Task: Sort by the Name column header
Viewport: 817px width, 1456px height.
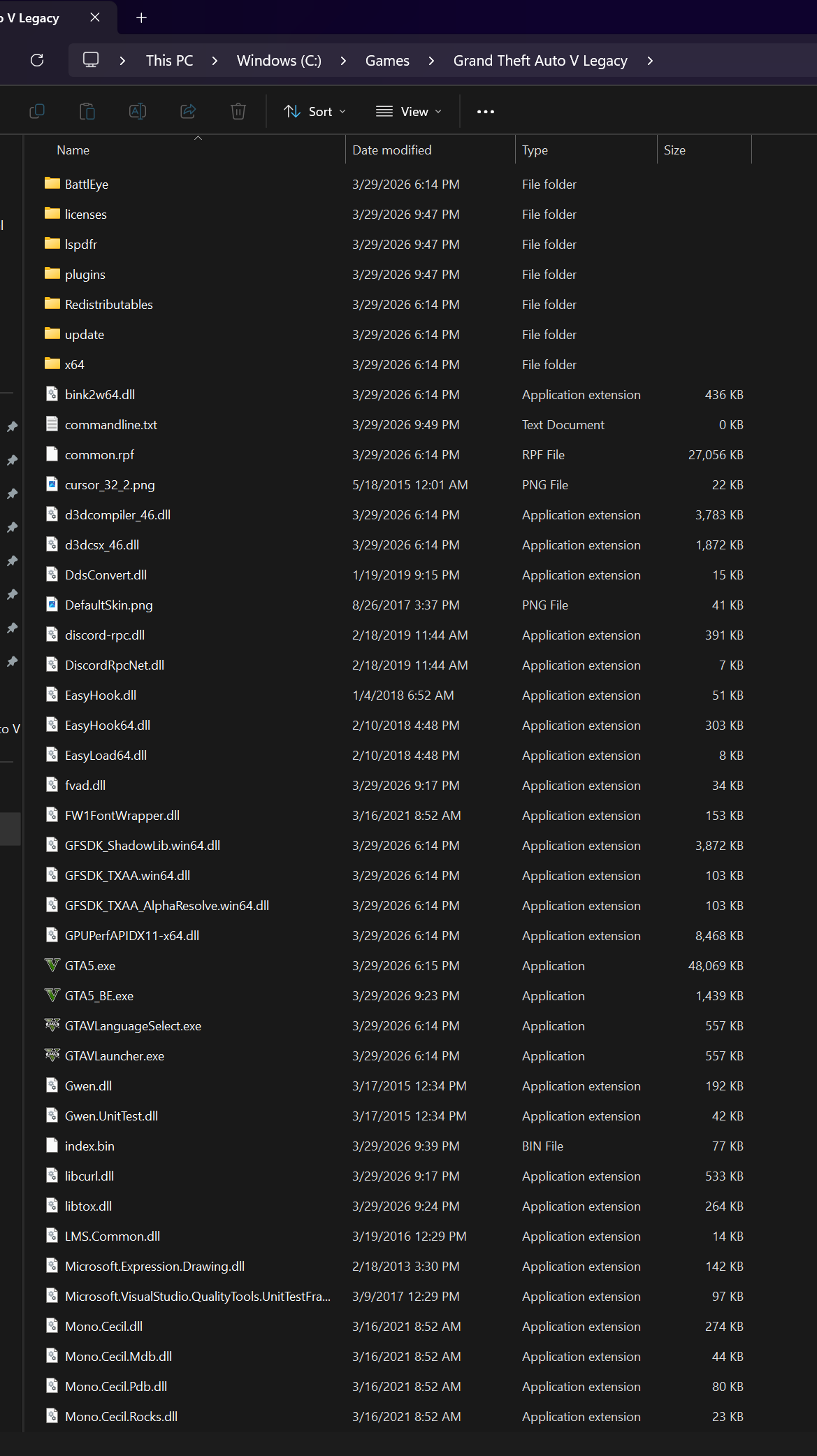Action: 73,150
